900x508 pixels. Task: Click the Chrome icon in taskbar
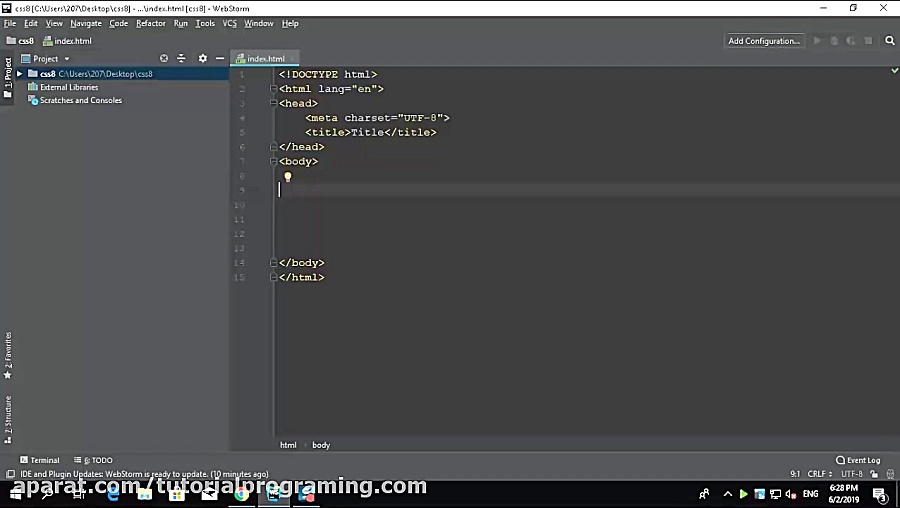pyautogui.click(x=242, y=494)
